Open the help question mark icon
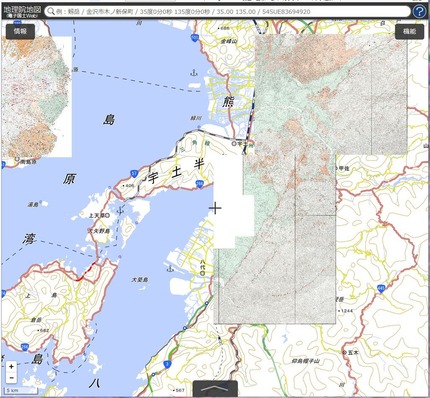The image size is (430, 398). tap(419, 11)
